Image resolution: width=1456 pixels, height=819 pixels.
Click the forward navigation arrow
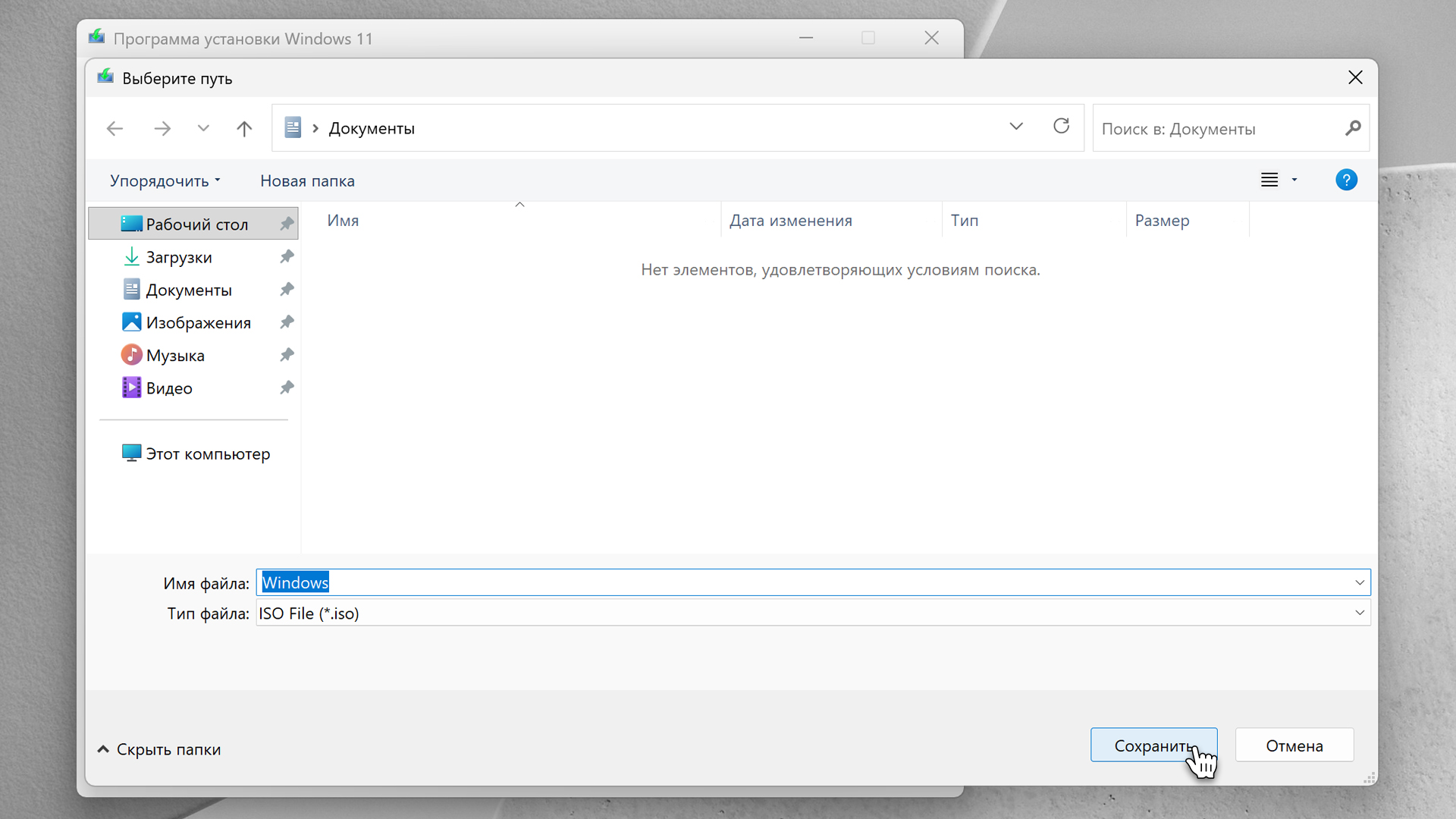162,128
